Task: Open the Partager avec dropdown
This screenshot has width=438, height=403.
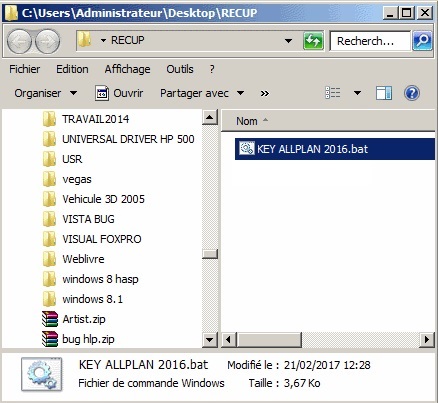Action: (x=202, y=93)
